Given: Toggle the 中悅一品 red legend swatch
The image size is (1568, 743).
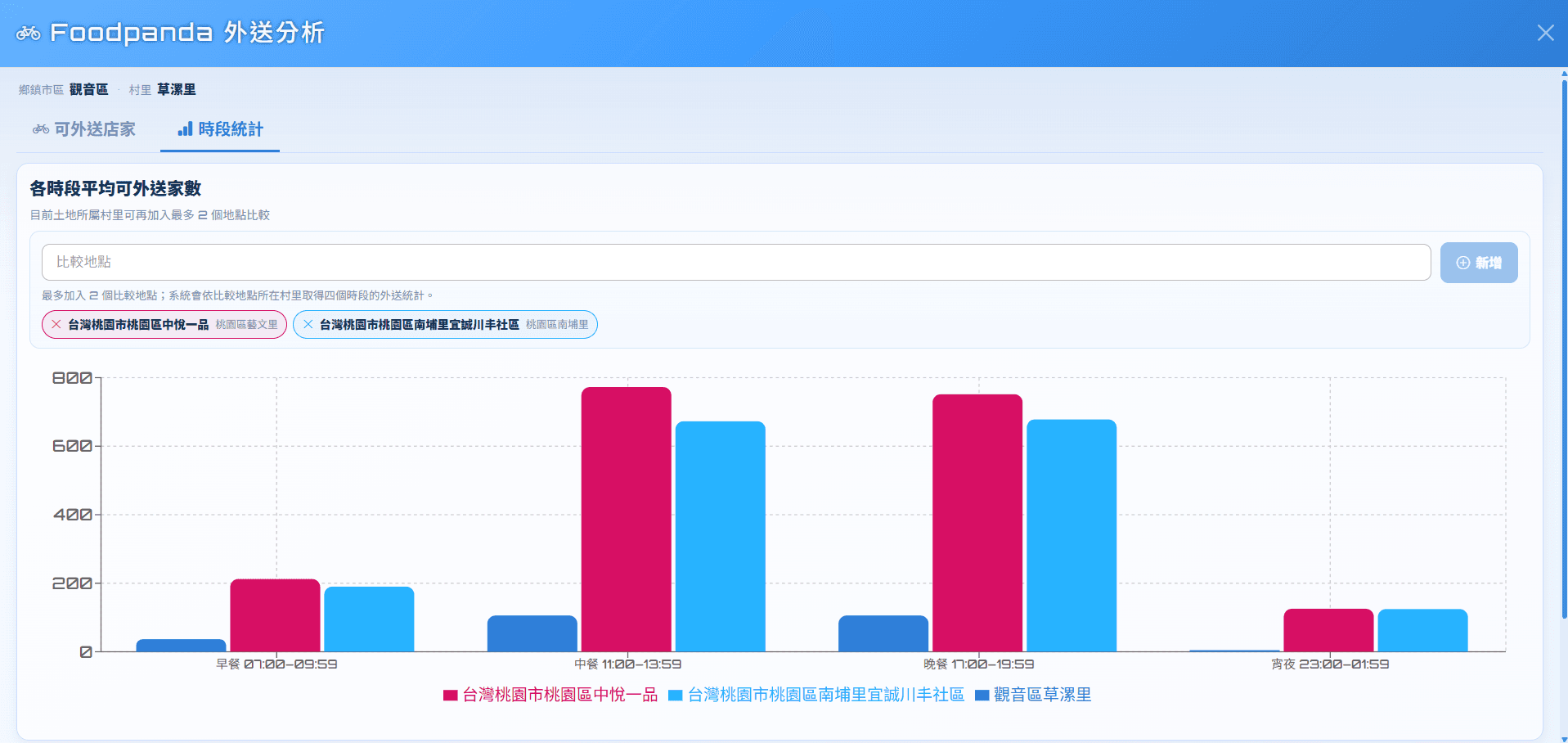Looking at the screenshot, I should (x=450, y=696).
